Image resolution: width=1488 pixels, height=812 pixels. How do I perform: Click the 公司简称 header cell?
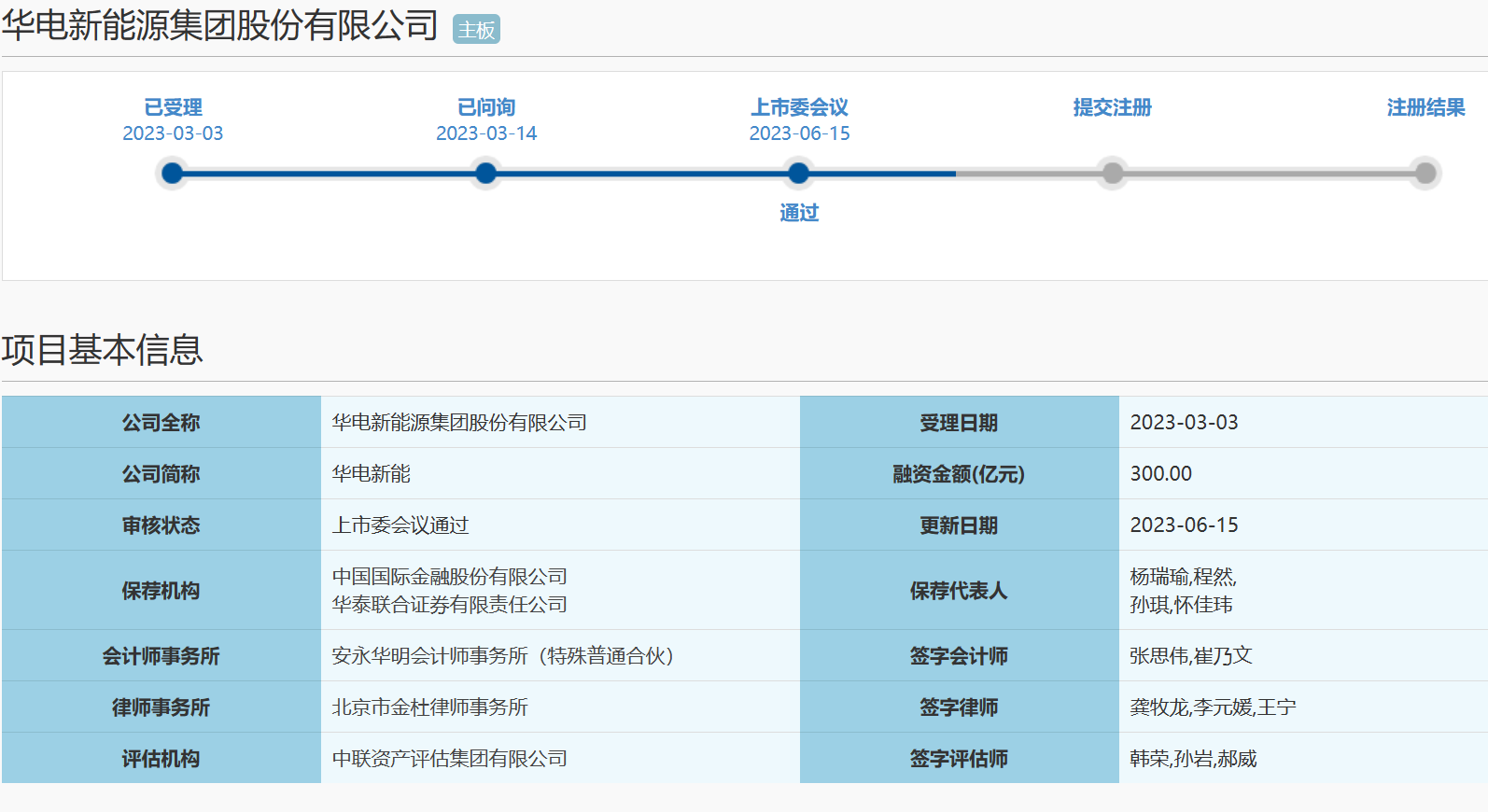[161, 473]
